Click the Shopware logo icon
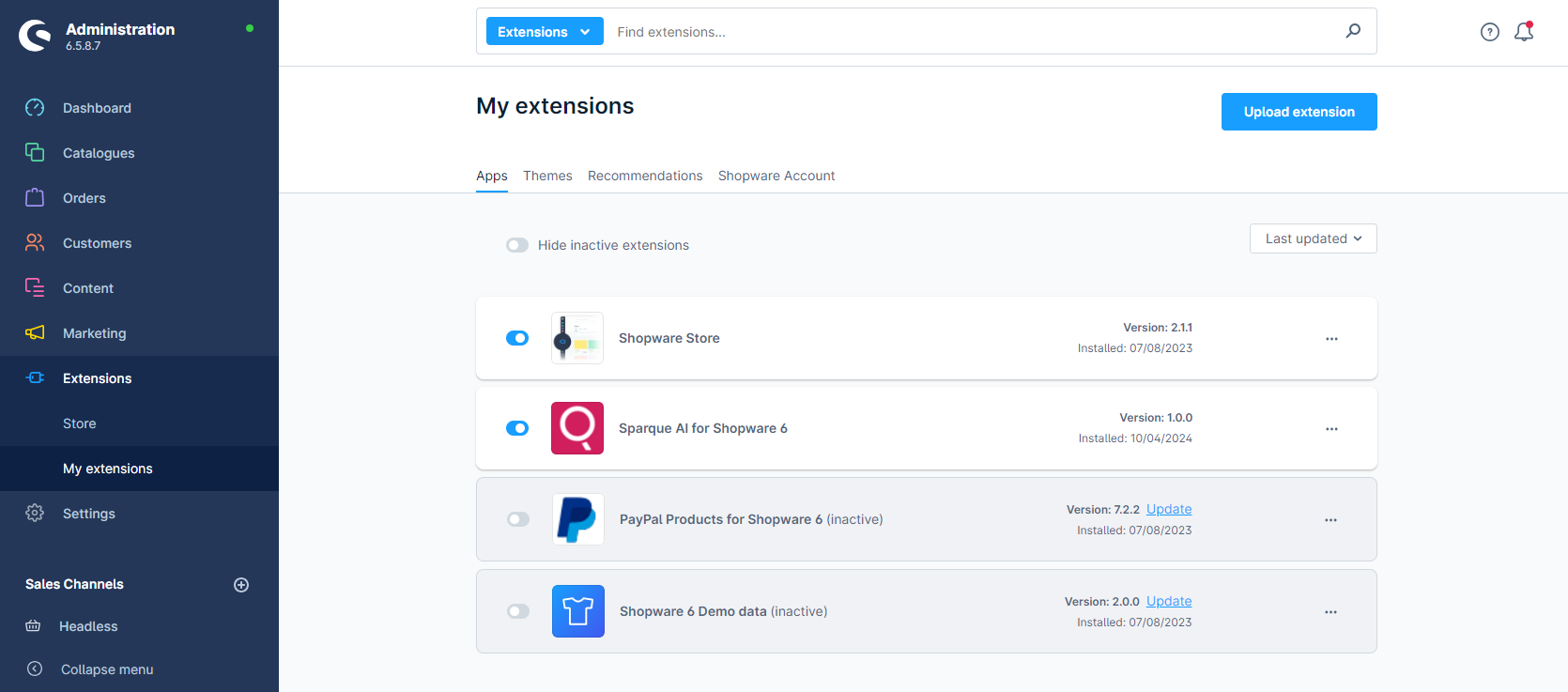Image resolution: width=1568 pixels, height=692 pixels. [35, 36]
